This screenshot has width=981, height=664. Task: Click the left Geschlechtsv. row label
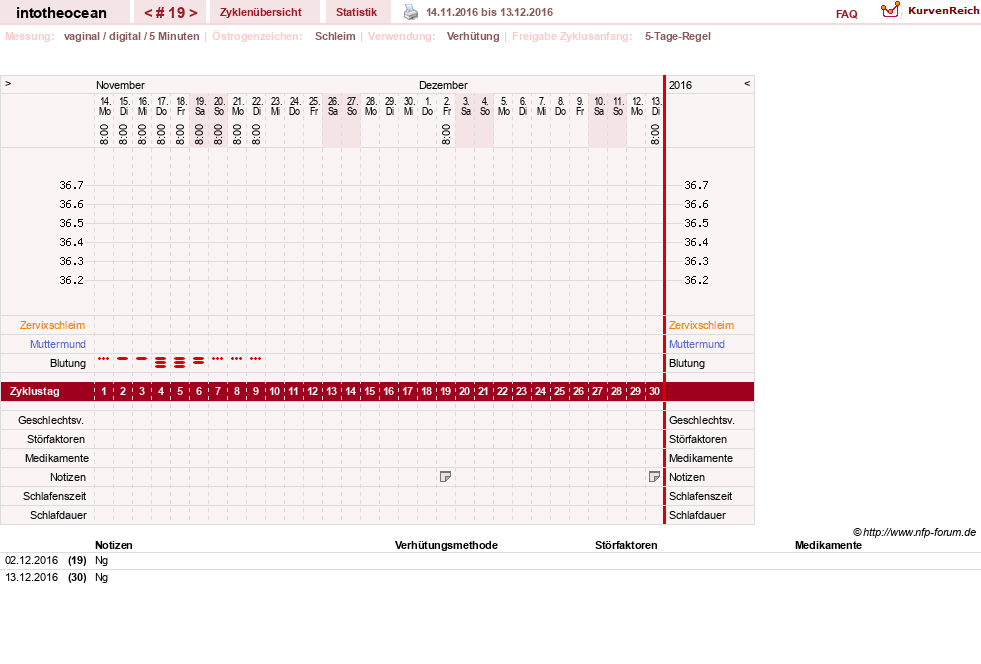click(51, 420)
